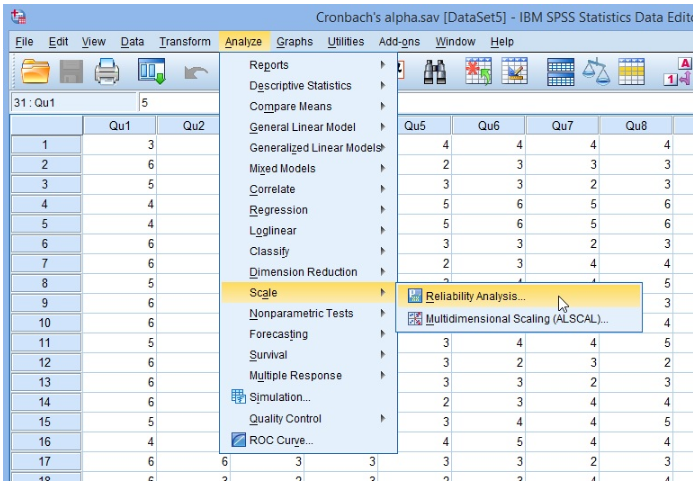Click the Value Labels toolbar icon
Viewport: 693px width, 485px height.
point(678,71)
